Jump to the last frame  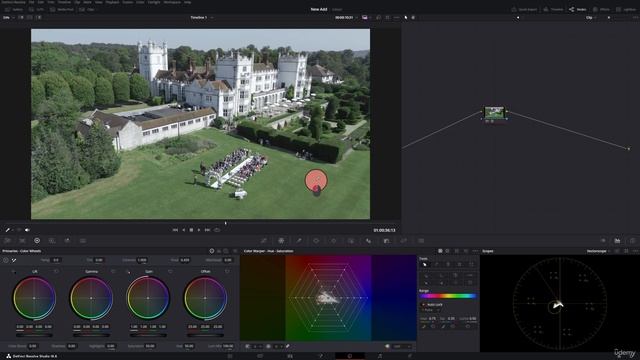click(207, 230)
